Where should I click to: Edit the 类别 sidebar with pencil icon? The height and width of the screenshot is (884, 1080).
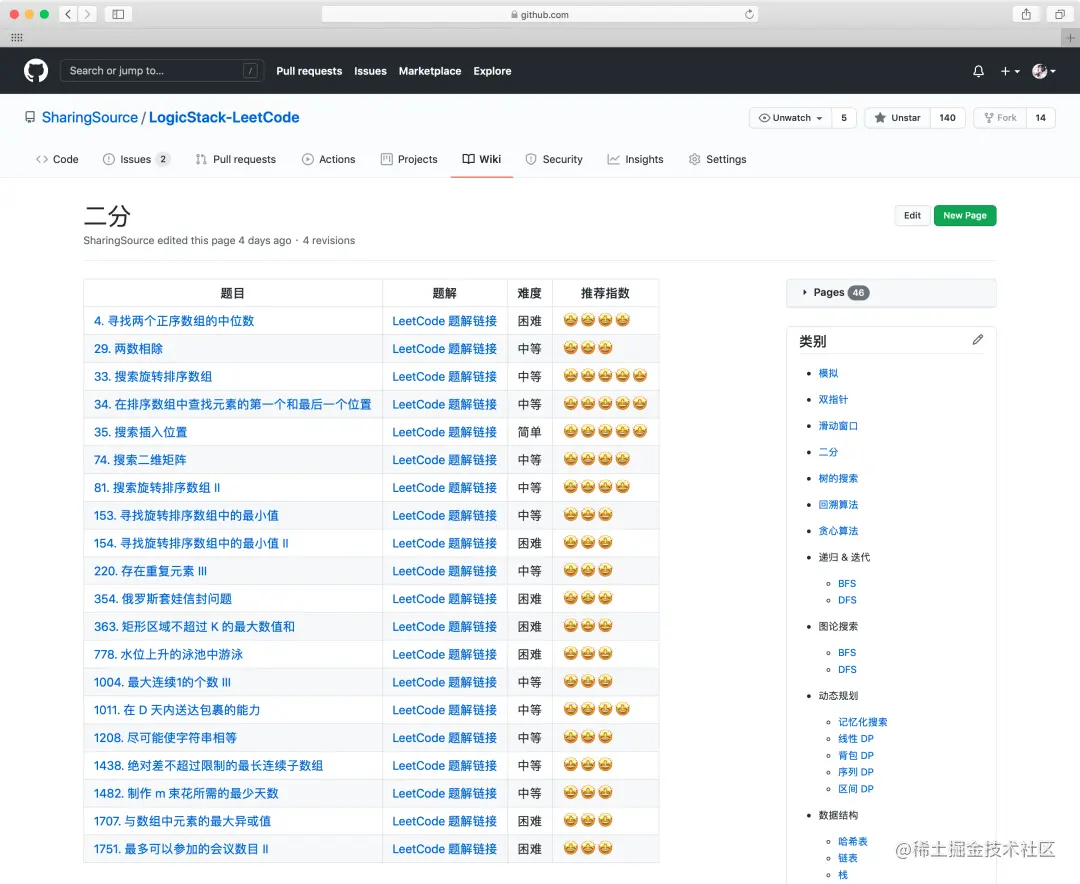click(x=977, y=340)
